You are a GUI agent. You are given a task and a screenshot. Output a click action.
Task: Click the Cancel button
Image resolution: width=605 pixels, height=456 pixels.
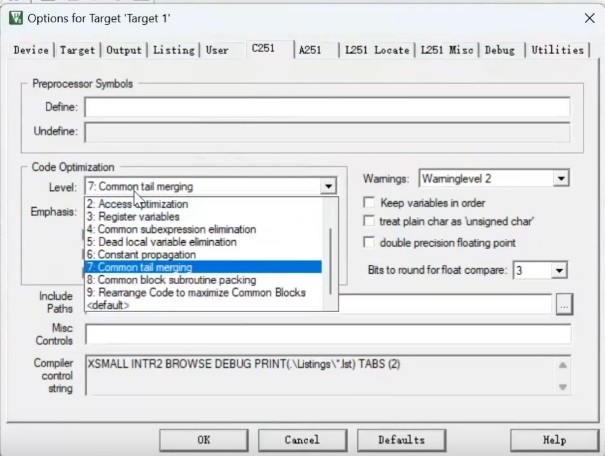(x=301, y=440)
